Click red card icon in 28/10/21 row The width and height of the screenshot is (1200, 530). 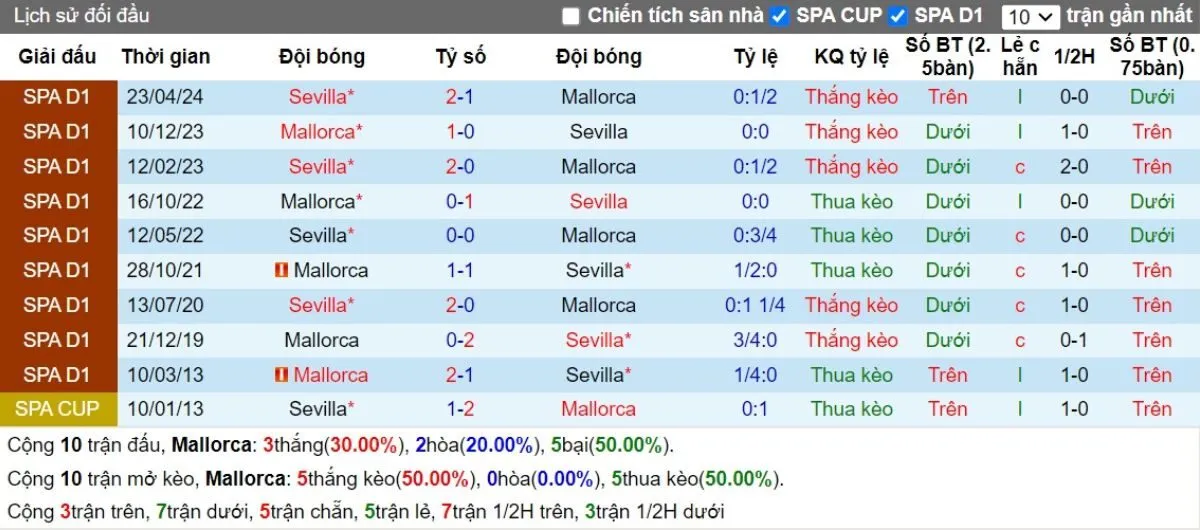coord(281,271)
